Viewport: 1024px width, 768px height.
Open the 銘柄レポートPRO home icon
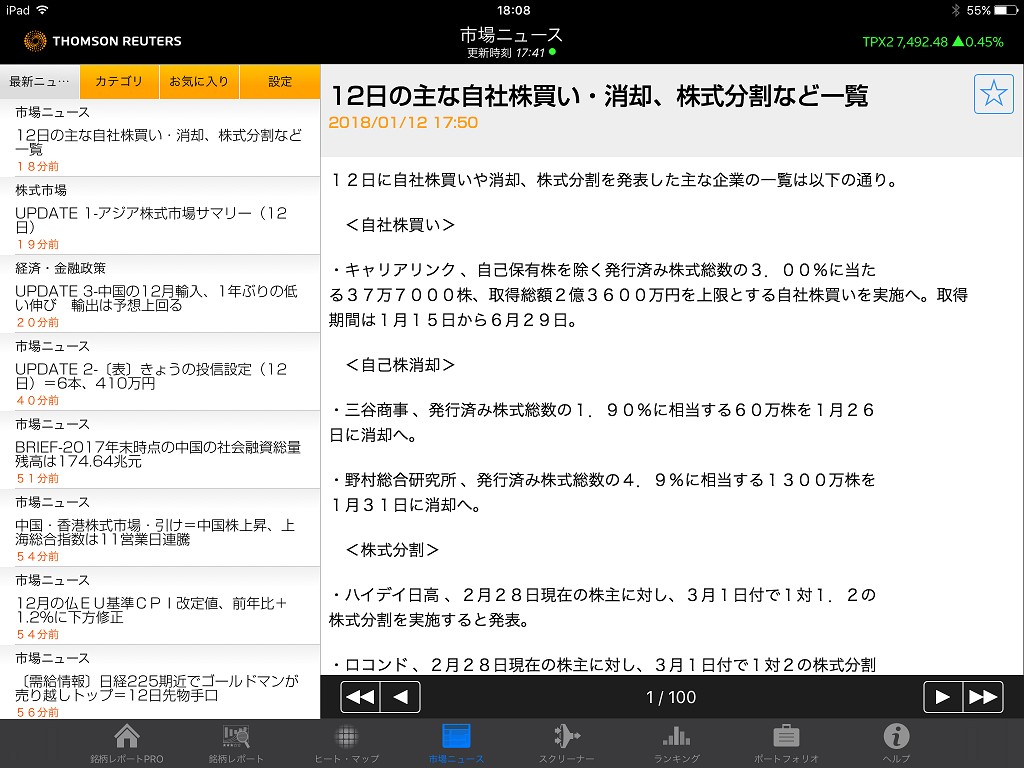coord(127,743)
